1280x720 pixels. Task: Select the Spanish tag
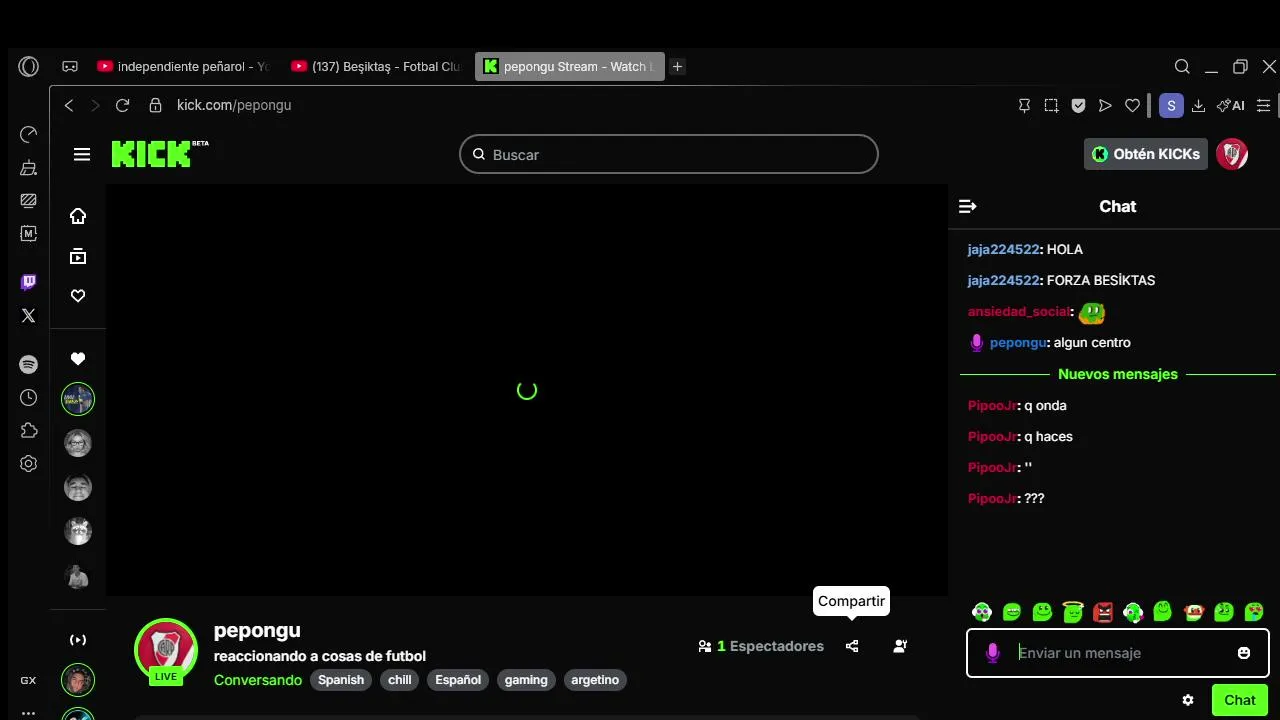click(x=341, y=680)
